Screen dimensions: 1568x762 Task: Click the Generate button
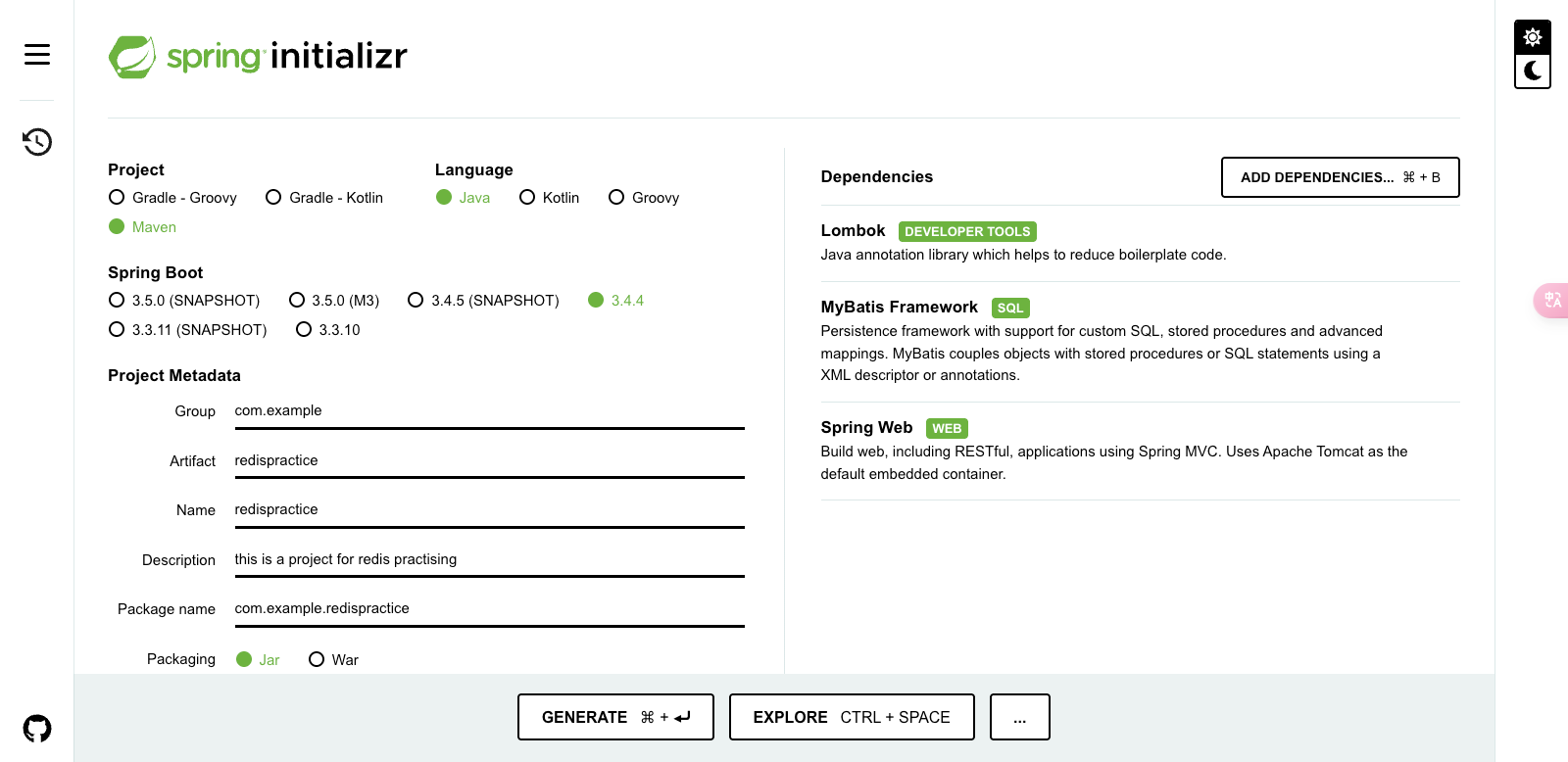click(x=615, y=717)
